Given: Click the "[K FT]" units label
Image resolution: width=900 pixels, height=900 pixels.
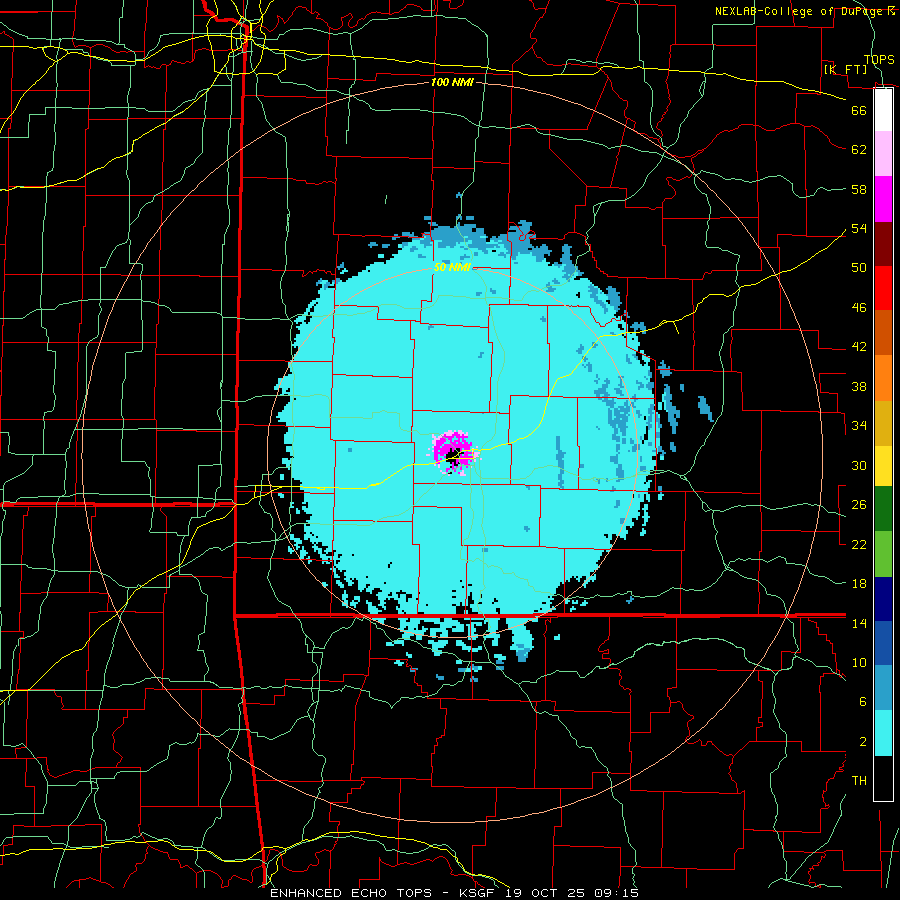Looking at the screenshot, I should tap(845, 69).
